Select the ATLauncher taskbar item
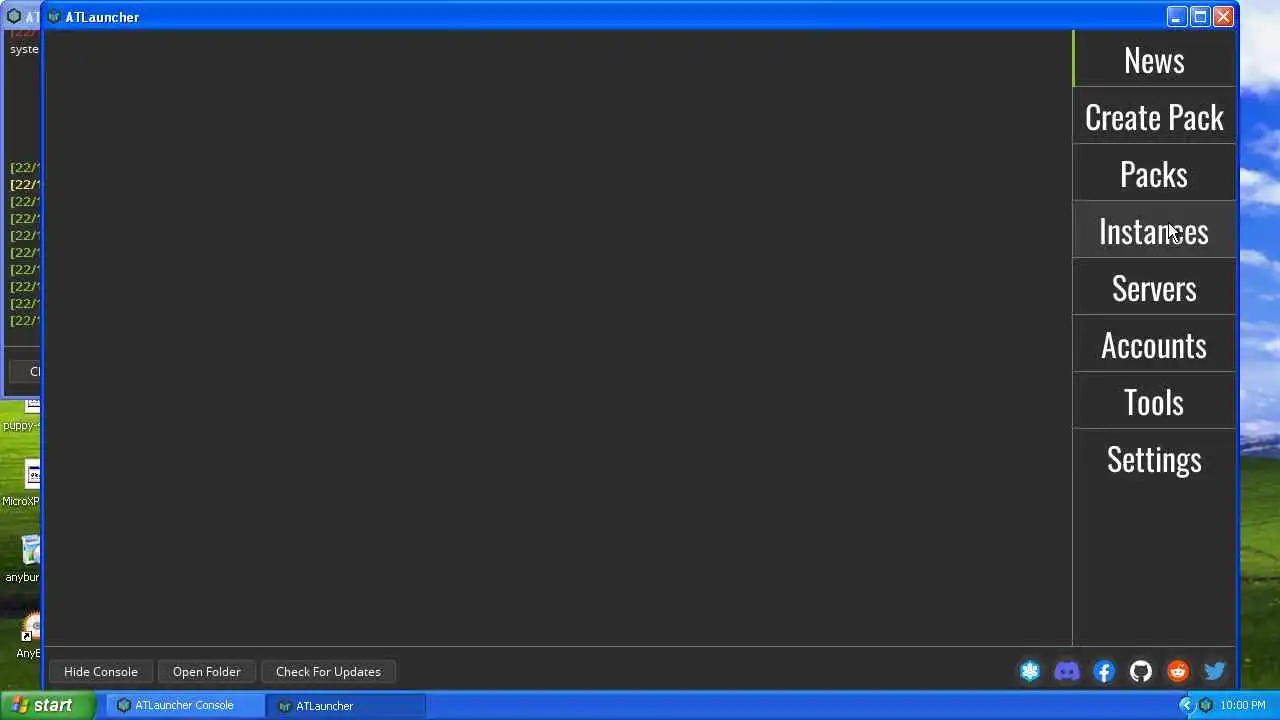This screenshot has height=720, width=1280. click(x=347, y=706)
